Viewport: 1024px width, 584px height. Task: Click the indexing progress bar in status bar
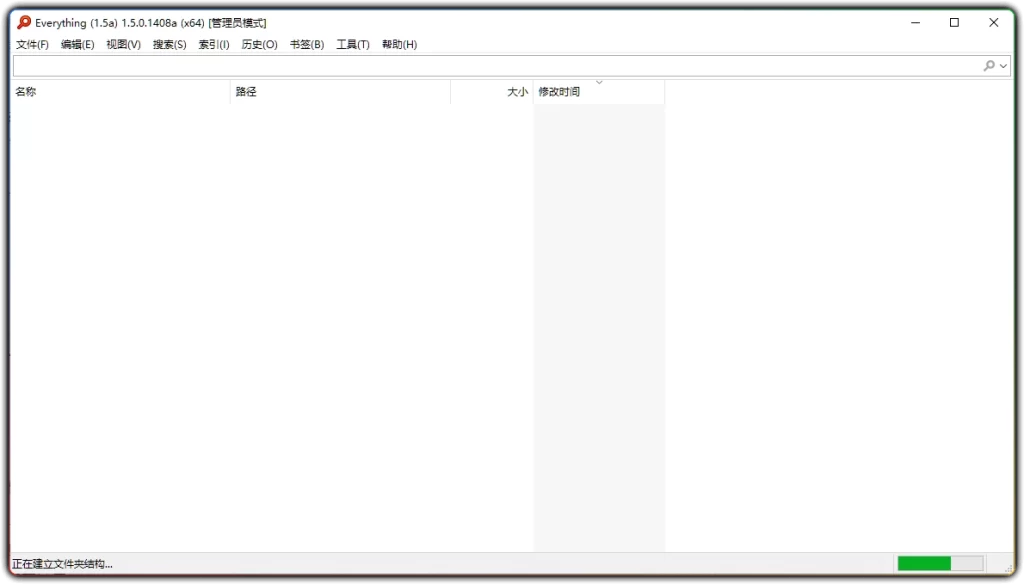coord(940,564)
